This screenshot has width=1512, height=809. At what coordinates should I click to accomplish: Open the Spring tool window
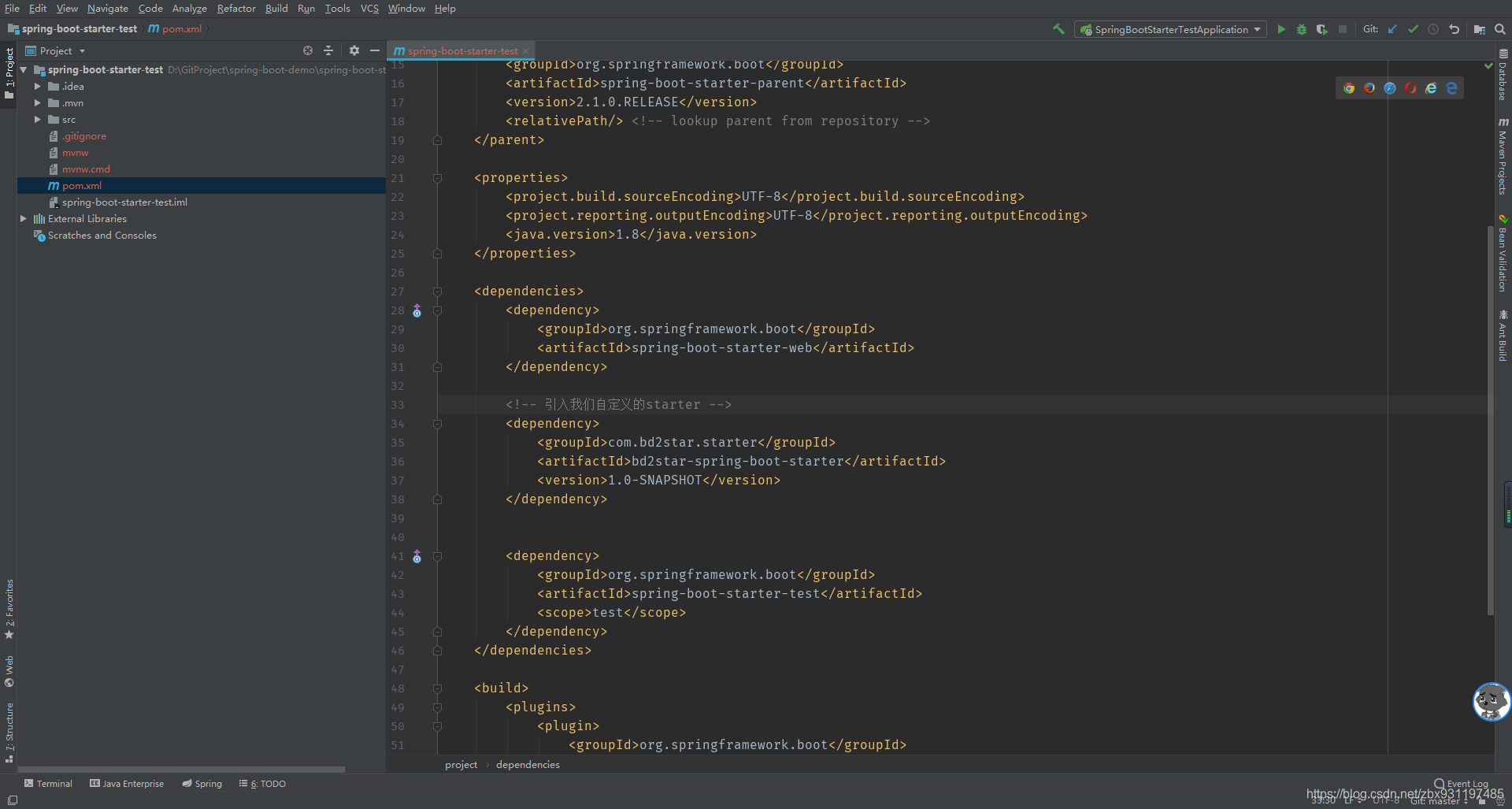point(202,784)
